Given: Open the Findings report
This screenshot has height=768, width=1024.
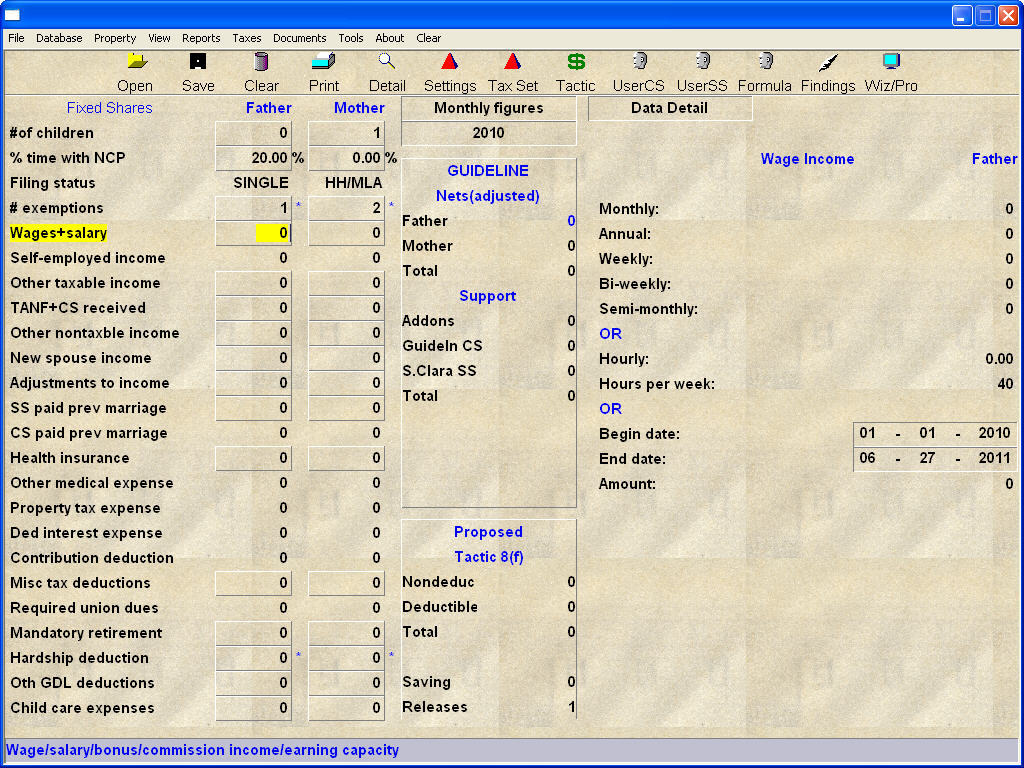Looking at the screenshot, I should pos(827,72).
